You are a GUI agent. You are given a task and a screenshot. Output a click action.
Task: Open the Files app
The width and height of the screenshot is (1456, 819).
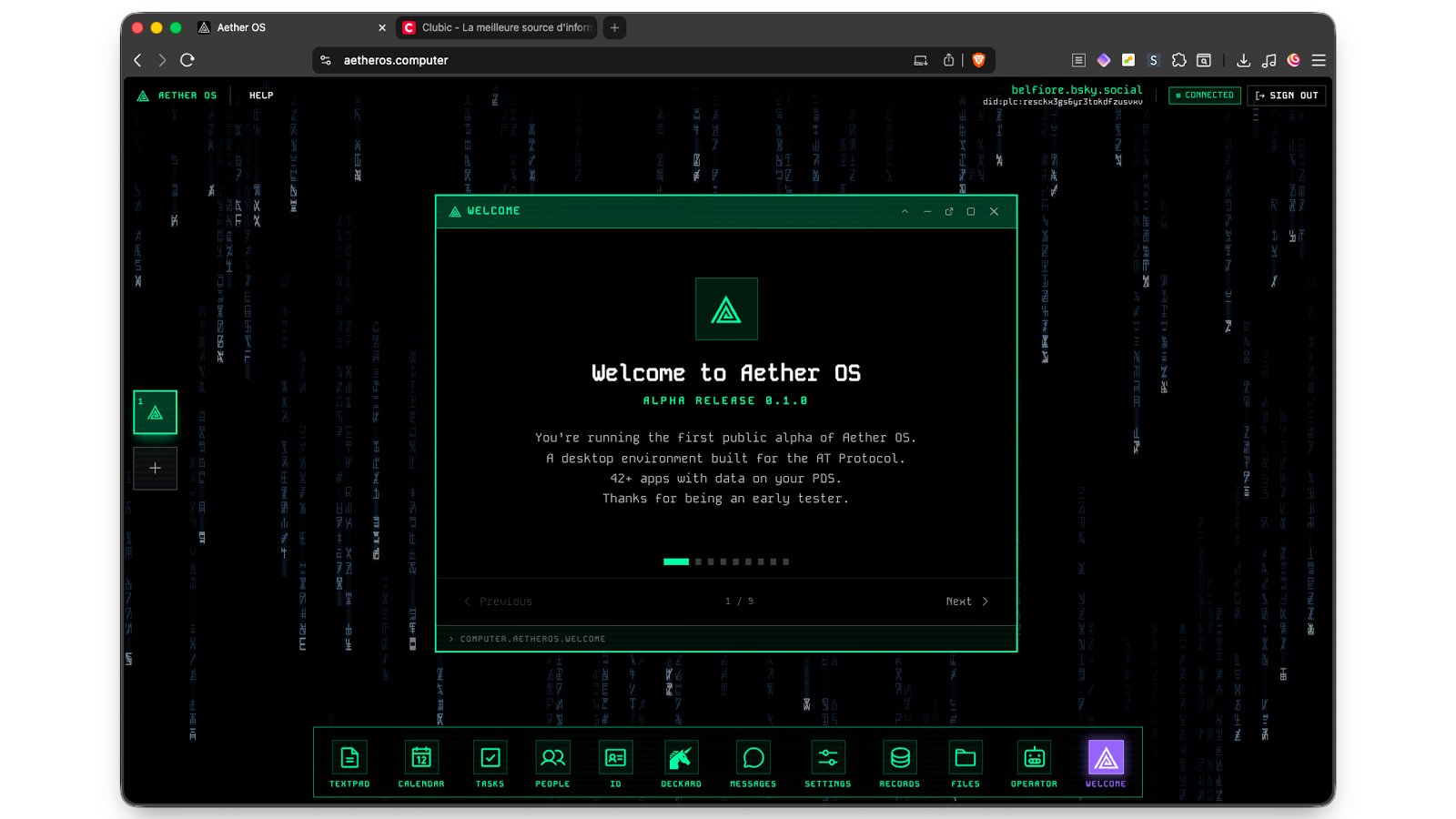(x=966, y=763)
